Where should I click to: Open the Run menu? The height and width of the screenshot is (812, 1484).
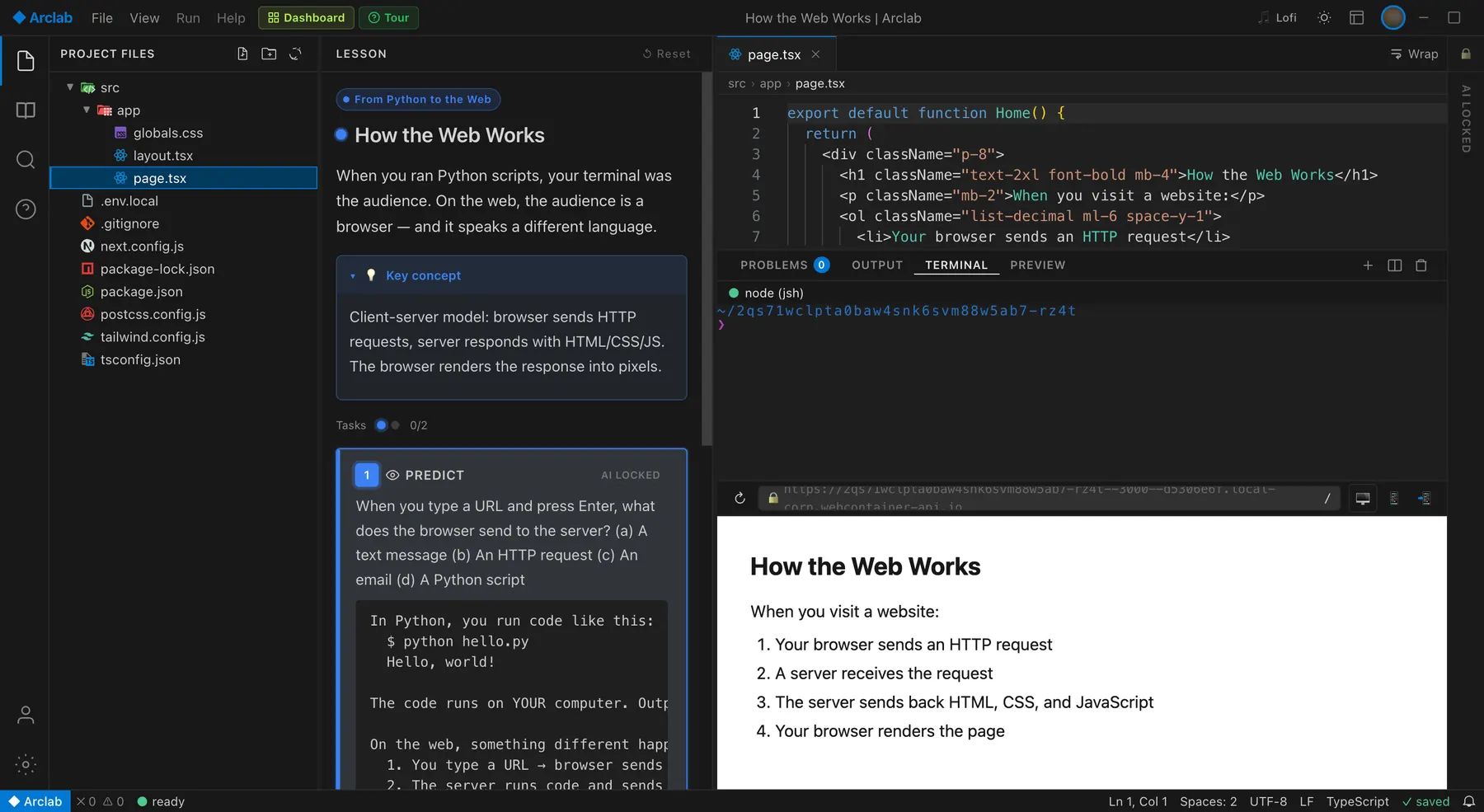point(188,18)
